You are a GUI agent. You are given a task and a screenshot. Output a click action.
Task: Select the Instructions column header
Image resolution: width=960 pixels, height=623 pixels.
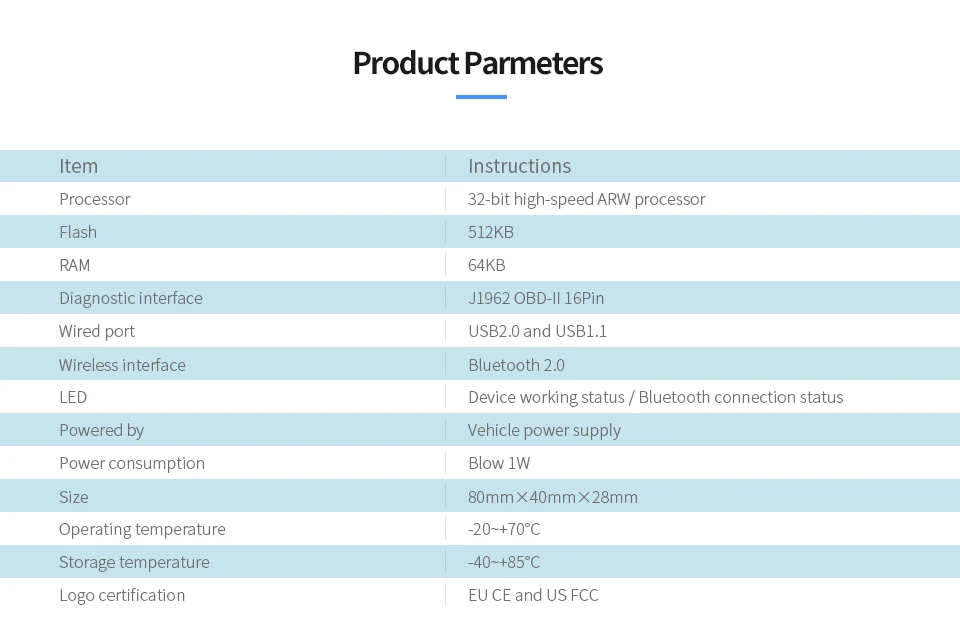point(519,166)
